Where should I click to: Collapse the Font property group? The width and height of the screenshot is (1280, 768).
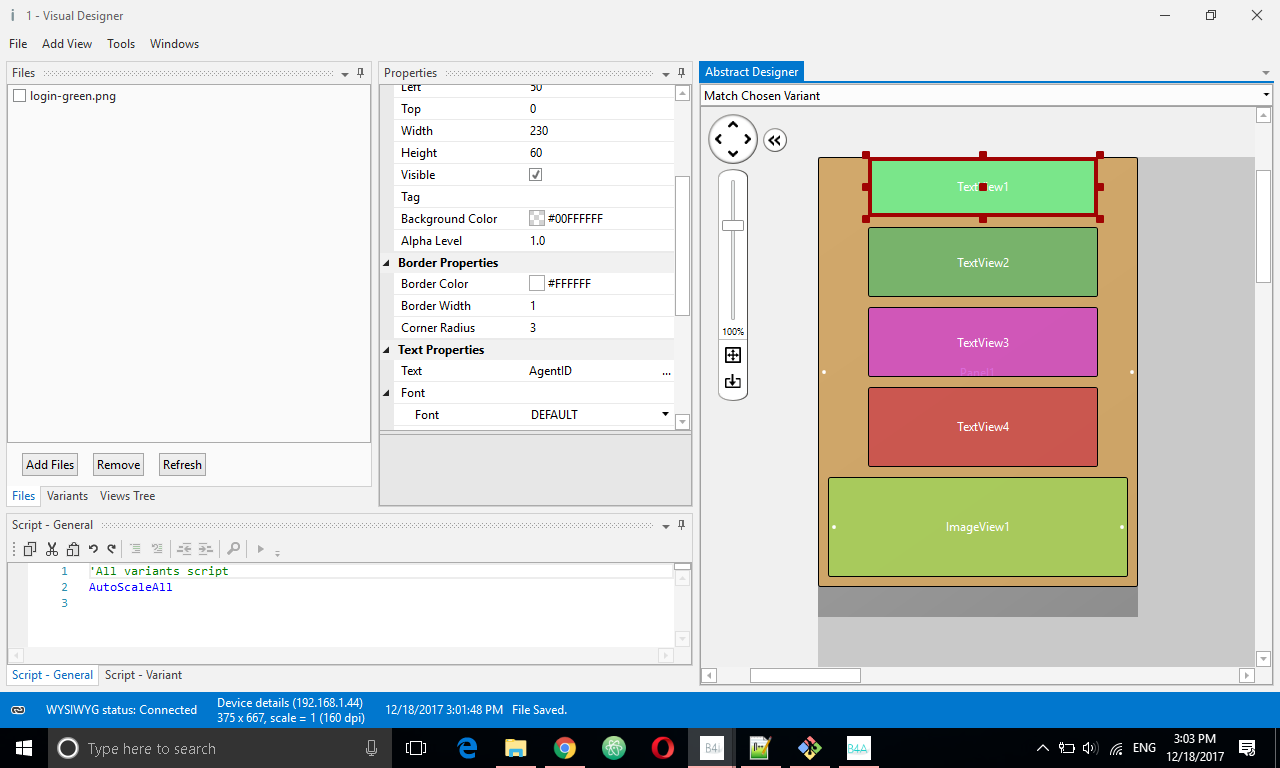point(387,393)
